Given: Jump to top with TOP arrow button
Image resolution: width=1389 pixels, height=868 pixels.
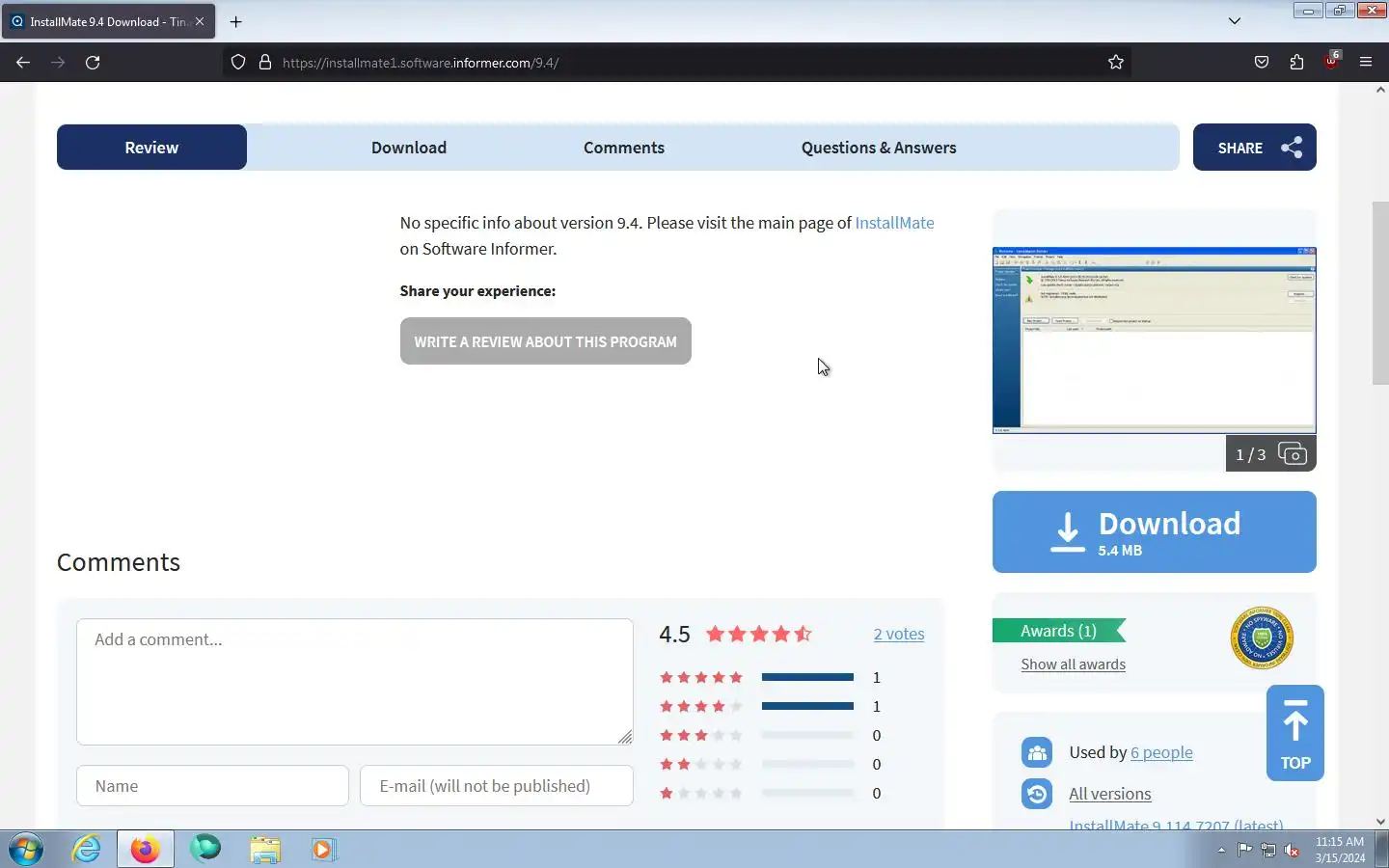Looking at the screenshot, I should (1295, 733).
